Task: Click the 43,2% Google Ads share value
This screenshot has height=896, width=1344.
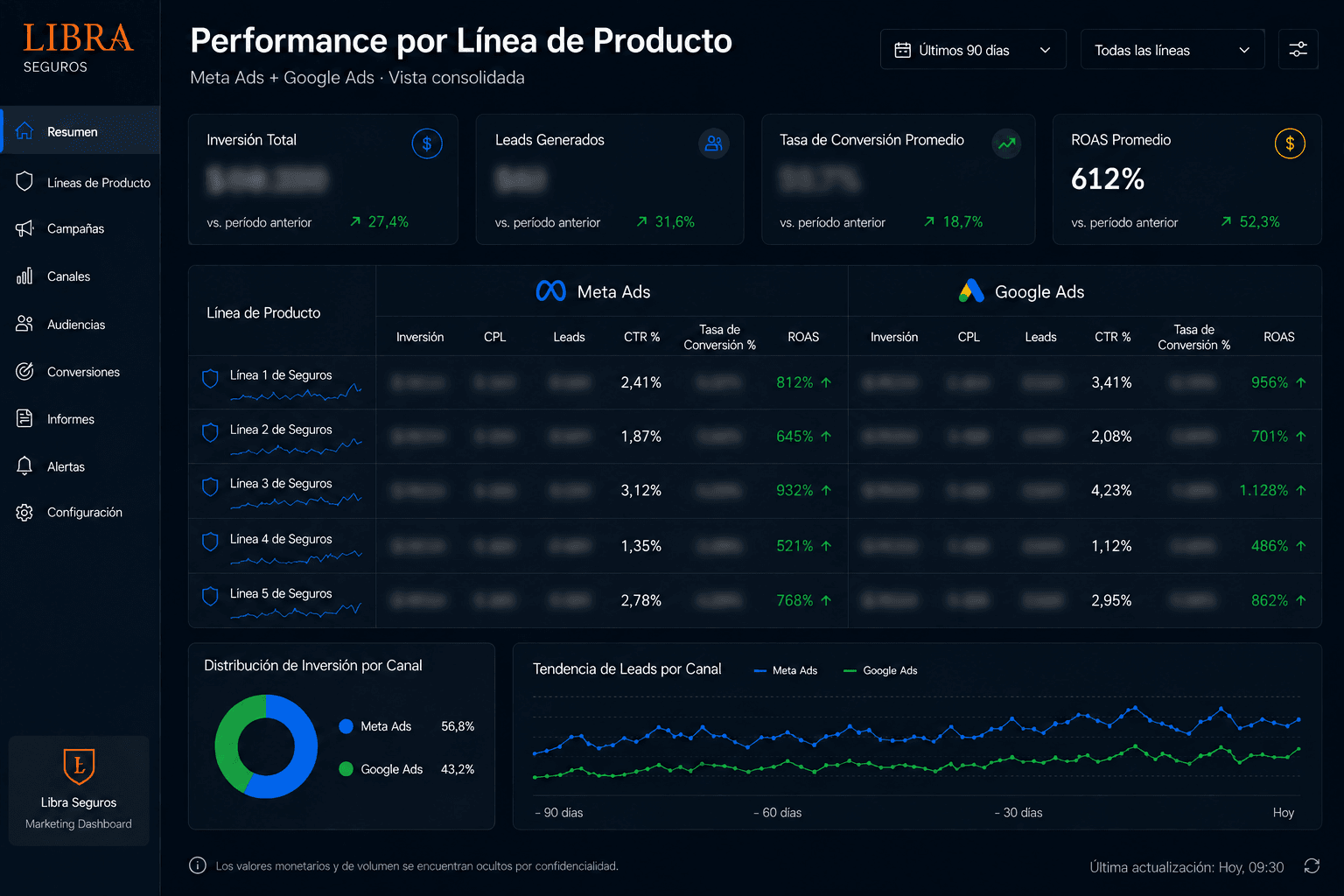Action: [x=458, y=769]
